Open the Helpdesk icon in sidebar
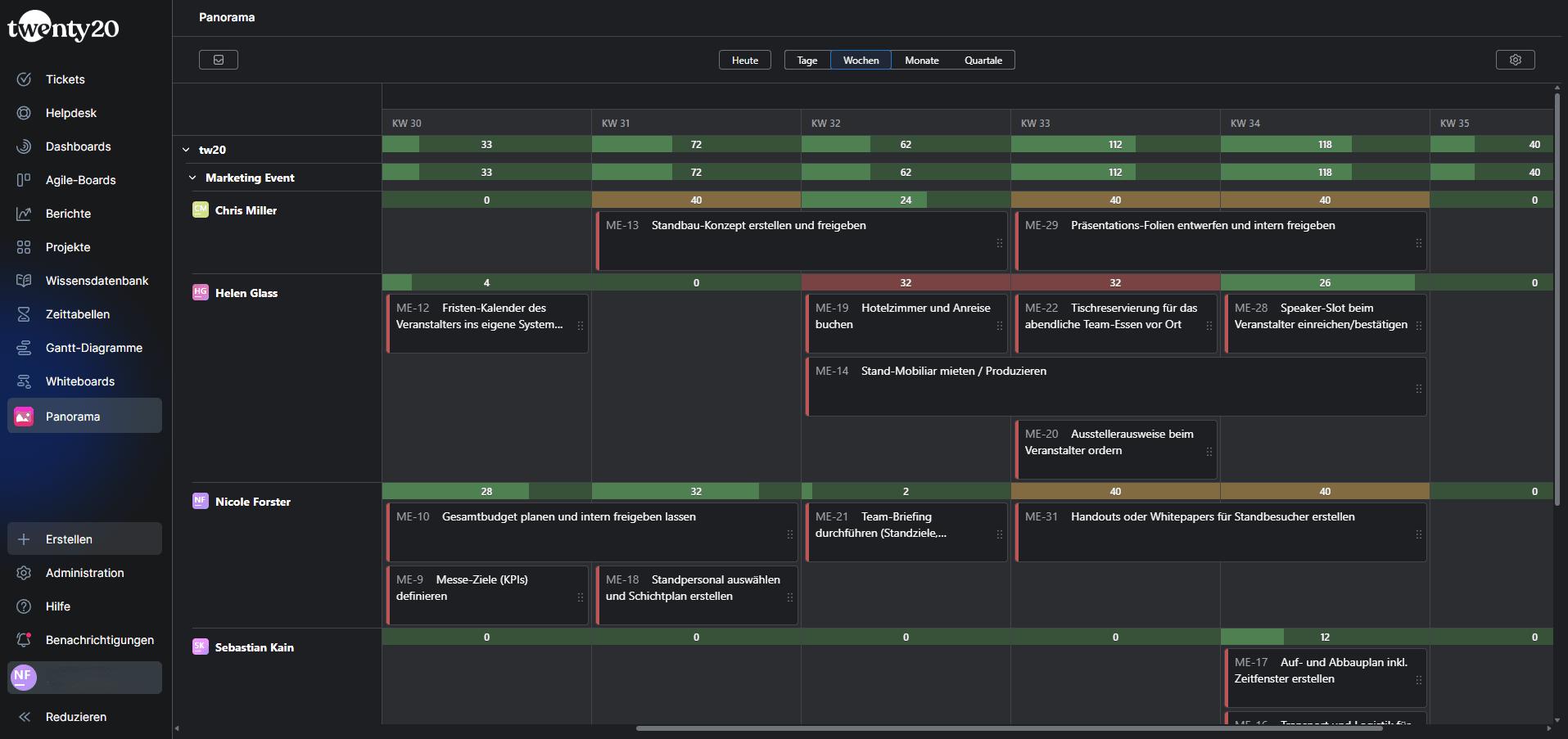 pyautogui.click(x=24, y=113)
